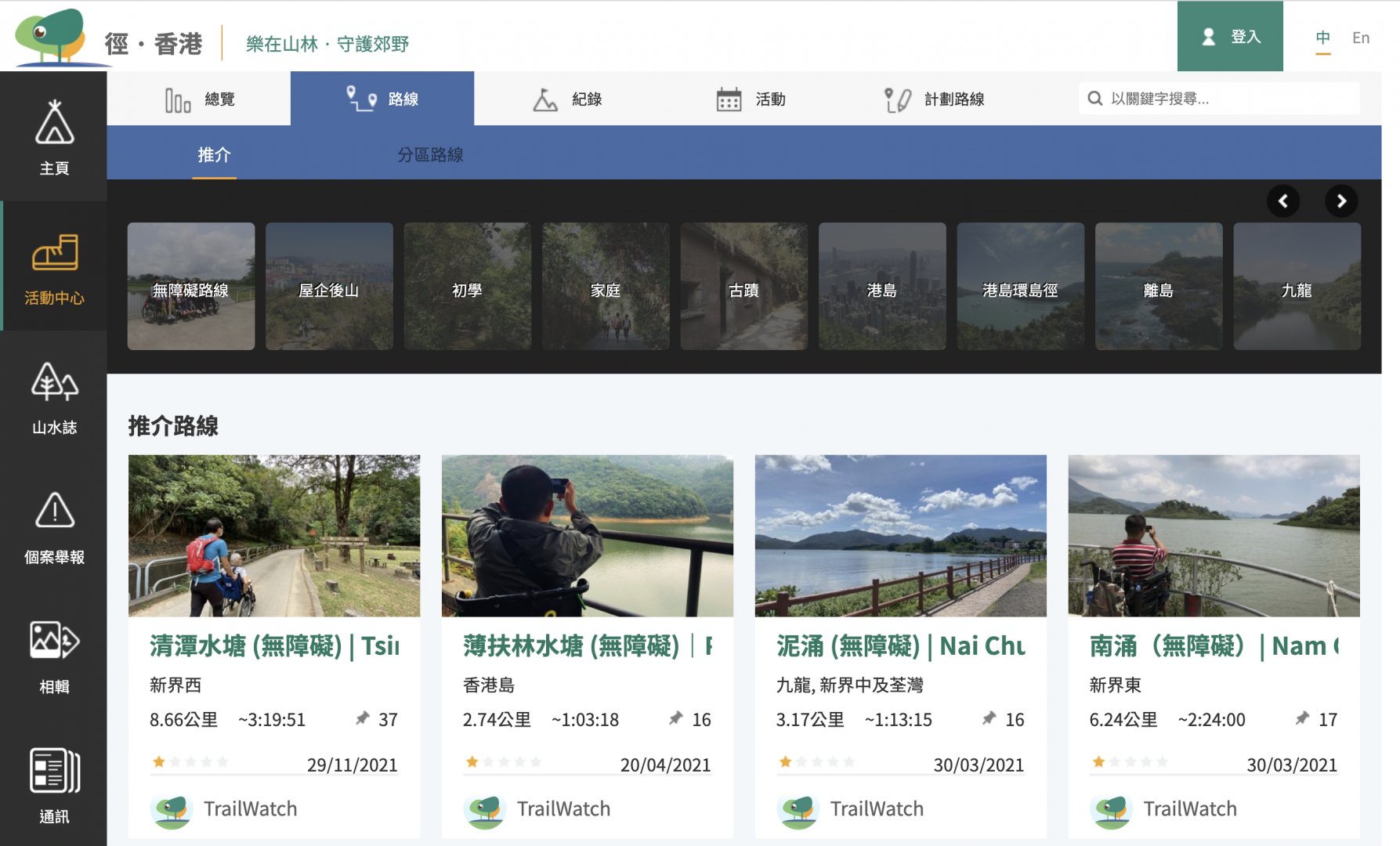
Task: Open the 相輯 photo album icon
Action: [x=54, y=640]
